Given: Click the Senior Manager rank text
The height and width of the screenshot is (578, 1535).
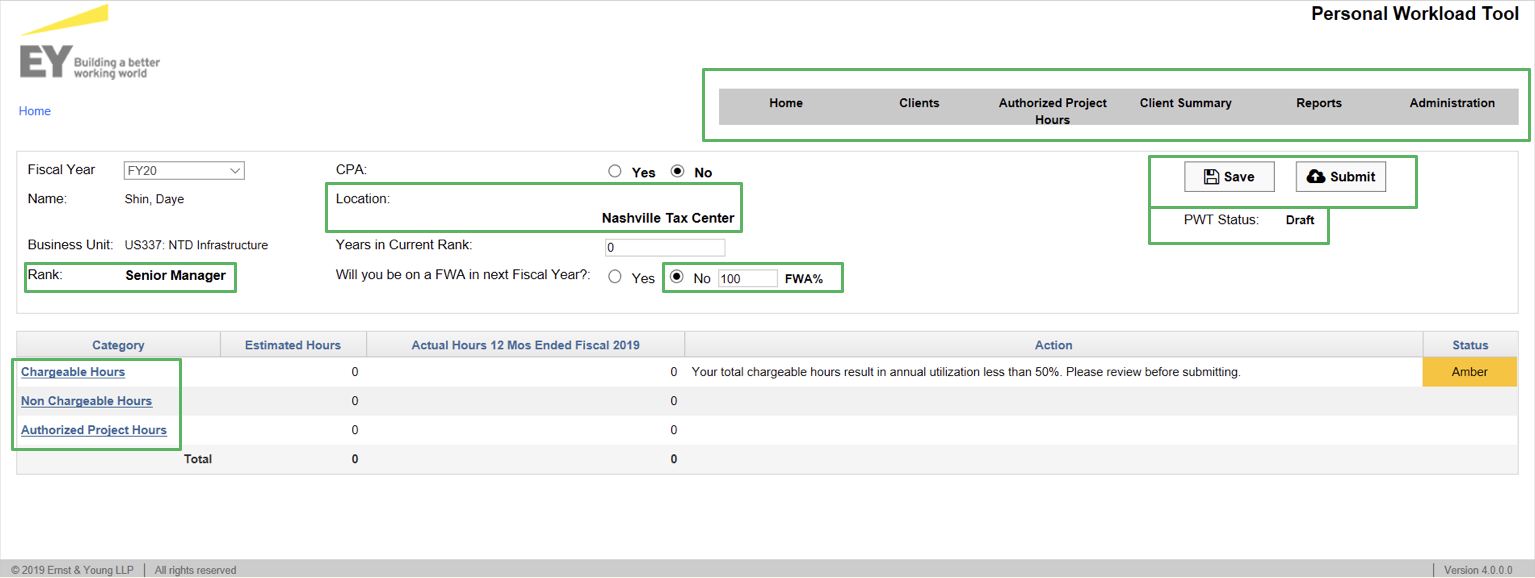Looking at the screenshot, I should pos(175,275).
